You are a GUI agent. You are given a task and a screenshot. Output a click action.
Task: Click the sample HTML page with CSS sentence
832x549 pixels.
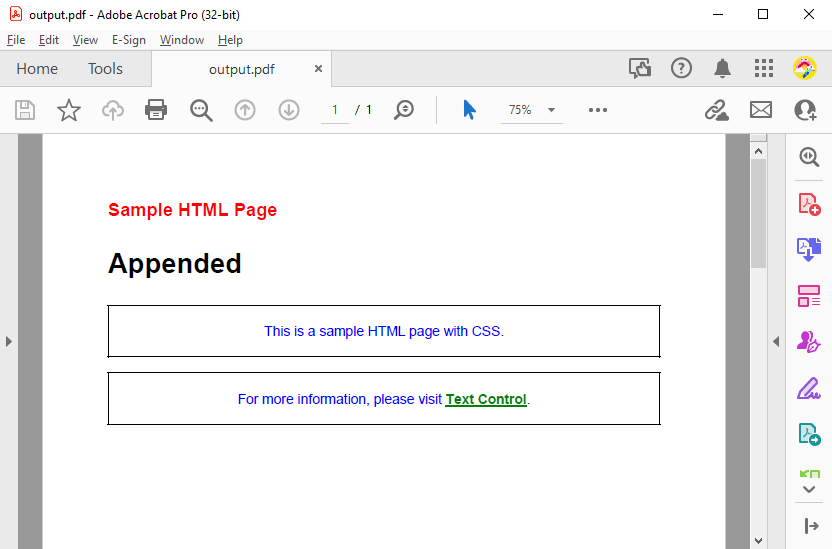384,332
